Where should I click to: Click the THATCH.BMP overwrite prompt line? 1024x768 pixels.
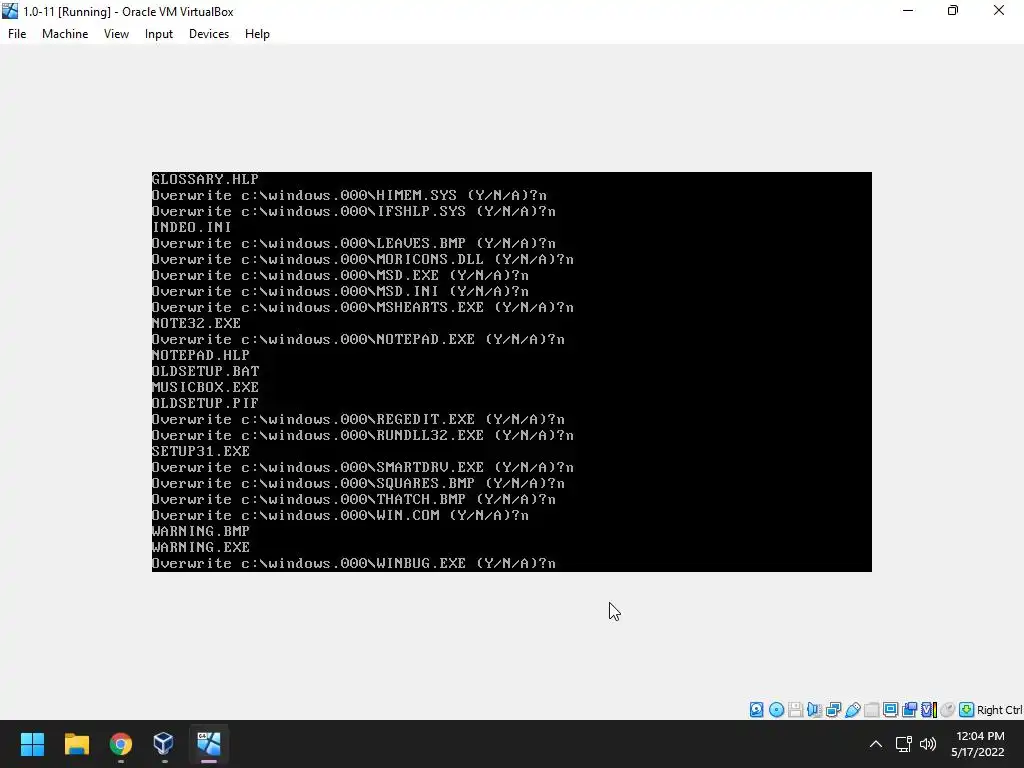(354, 499)
